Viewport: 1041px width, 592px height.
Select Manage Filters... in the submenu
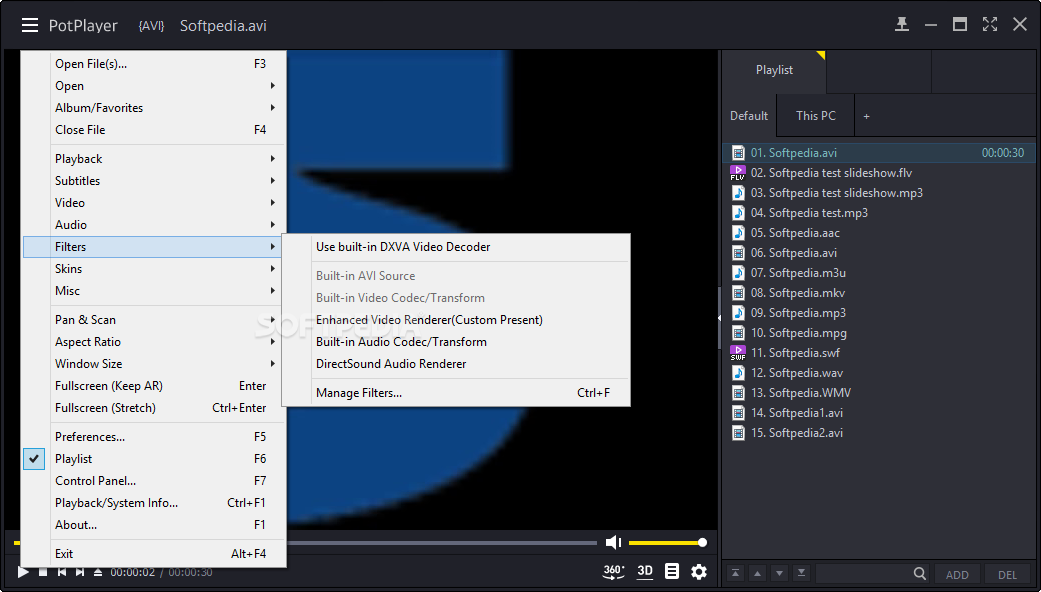pos(456,393)
